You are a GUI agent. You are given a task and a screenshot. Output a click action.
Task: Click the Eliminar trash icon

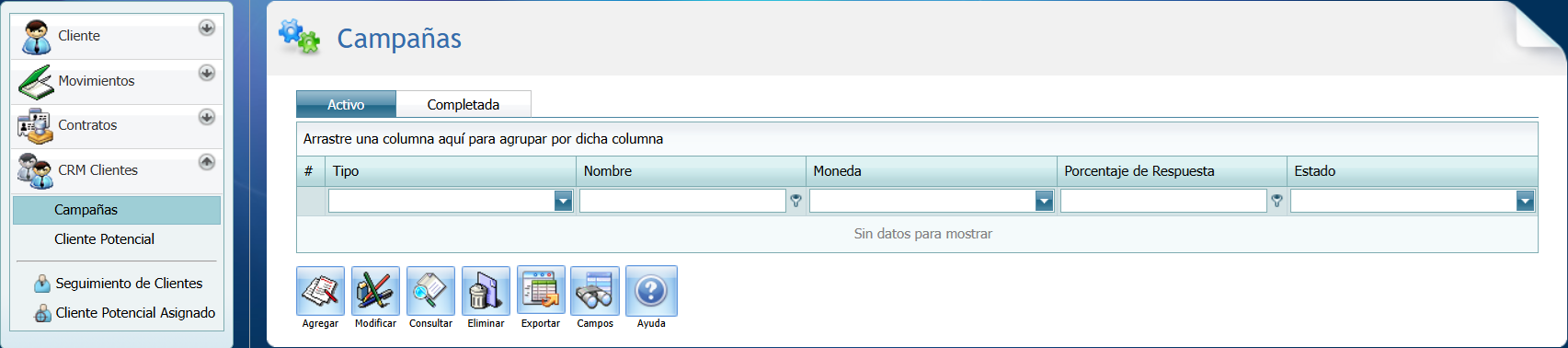coord(486,291)
